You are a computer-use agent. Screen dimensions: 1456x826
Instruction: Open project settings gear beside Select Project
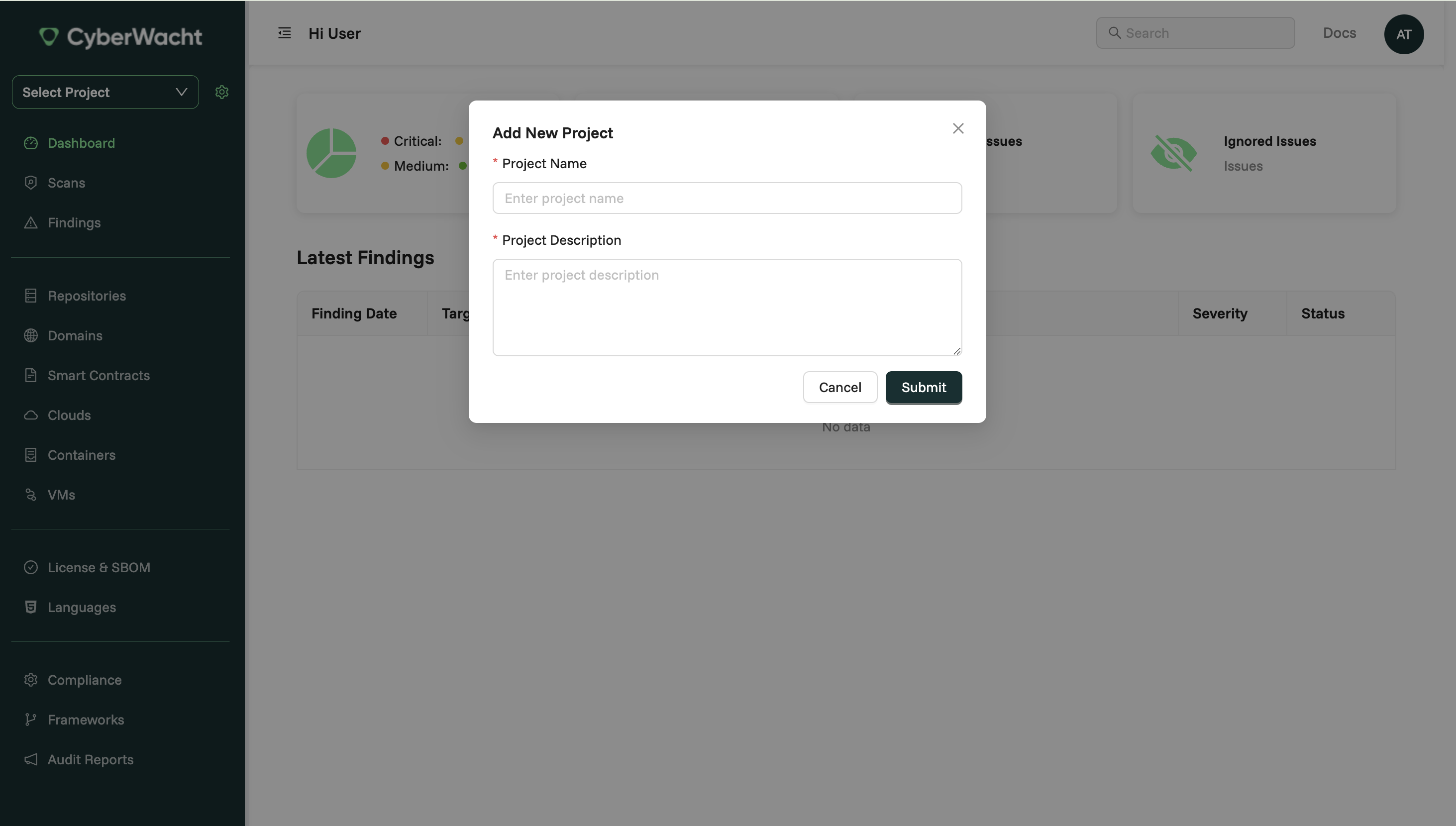222,92
